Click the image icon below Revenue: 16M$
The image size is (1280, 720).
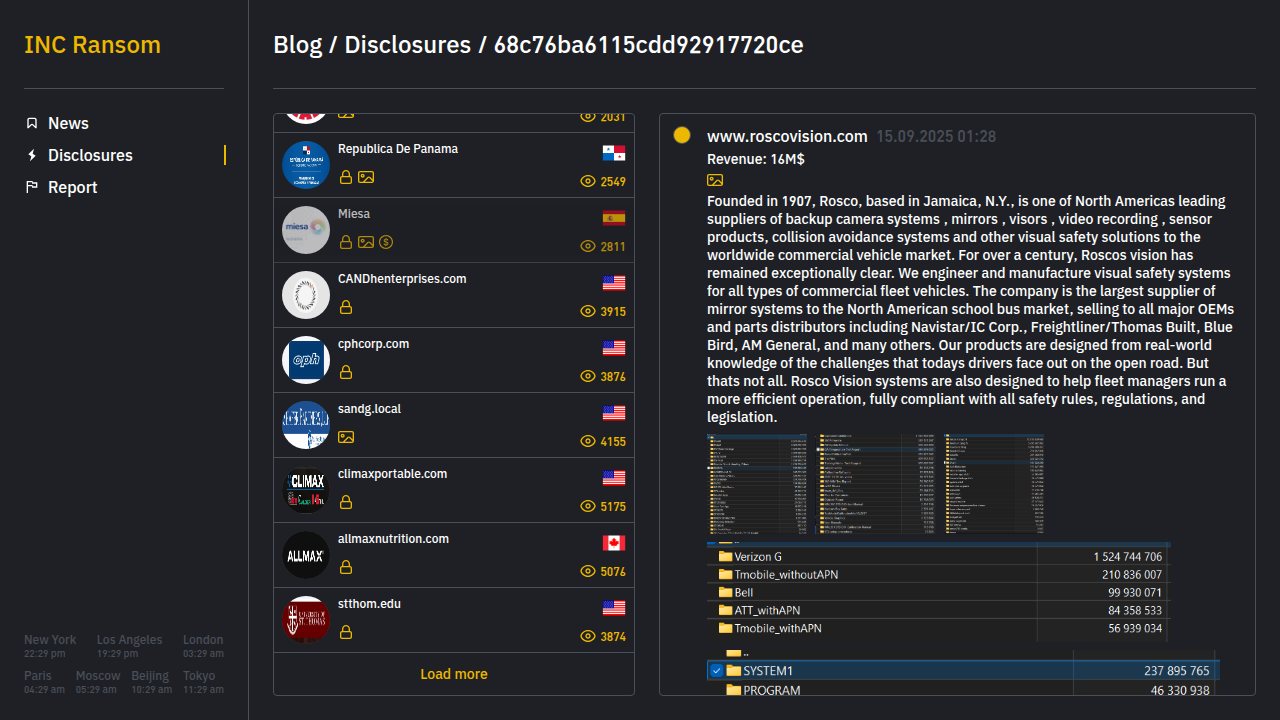(x=715, y=180)
